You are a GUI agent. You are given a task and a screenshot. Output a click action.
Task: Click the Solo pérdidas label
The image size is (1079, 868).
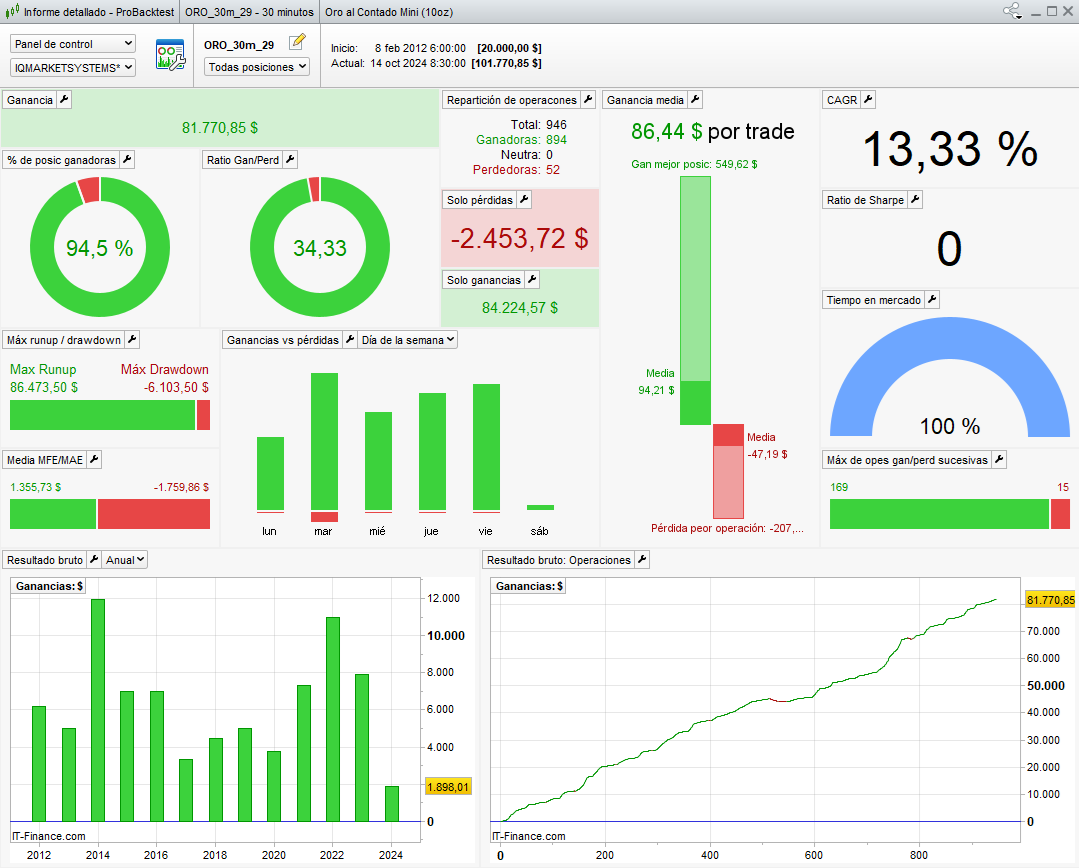[480, 200]
